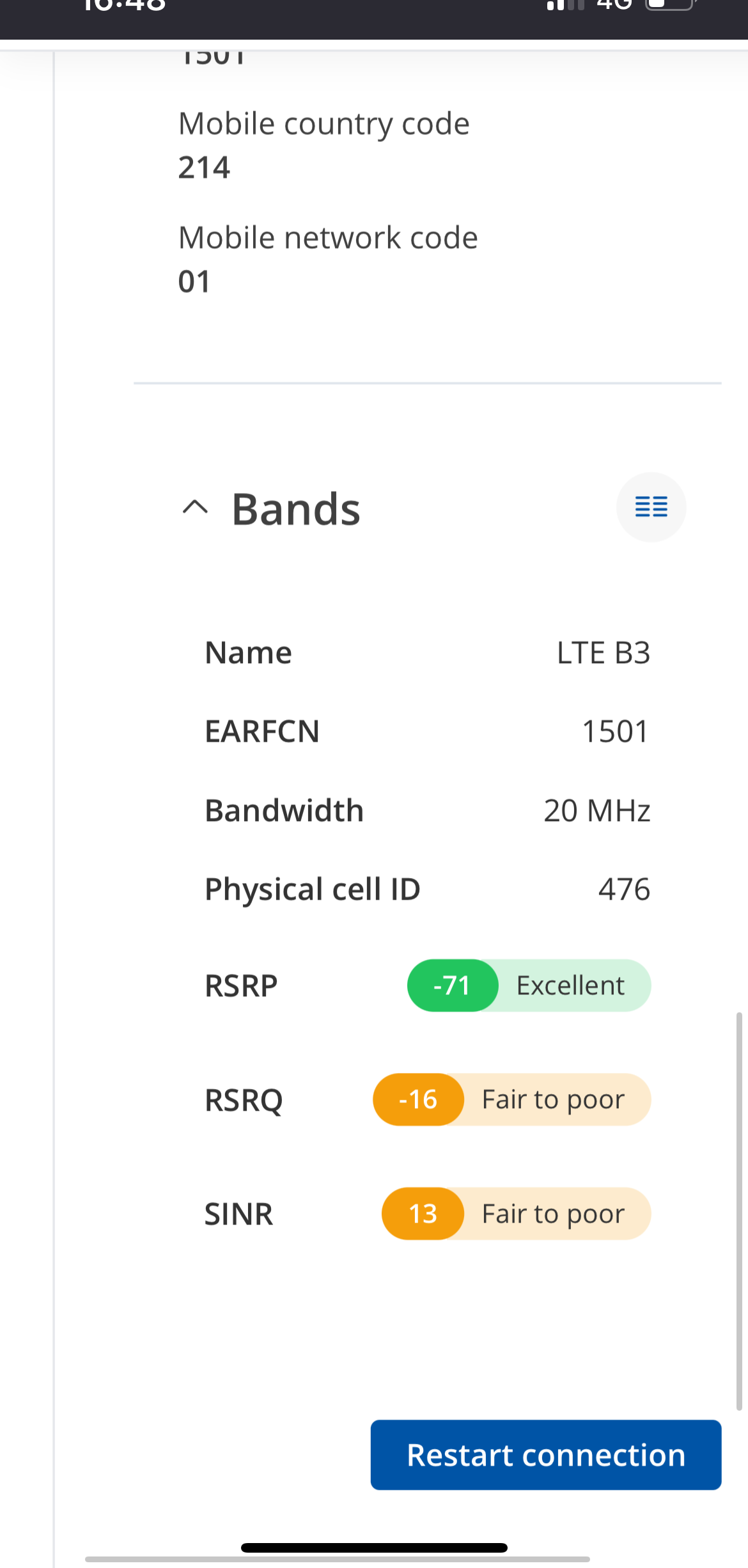Click the RSRQ Fair to poor label
Screen dimensions: 748x1568
tap(553, 1100)
